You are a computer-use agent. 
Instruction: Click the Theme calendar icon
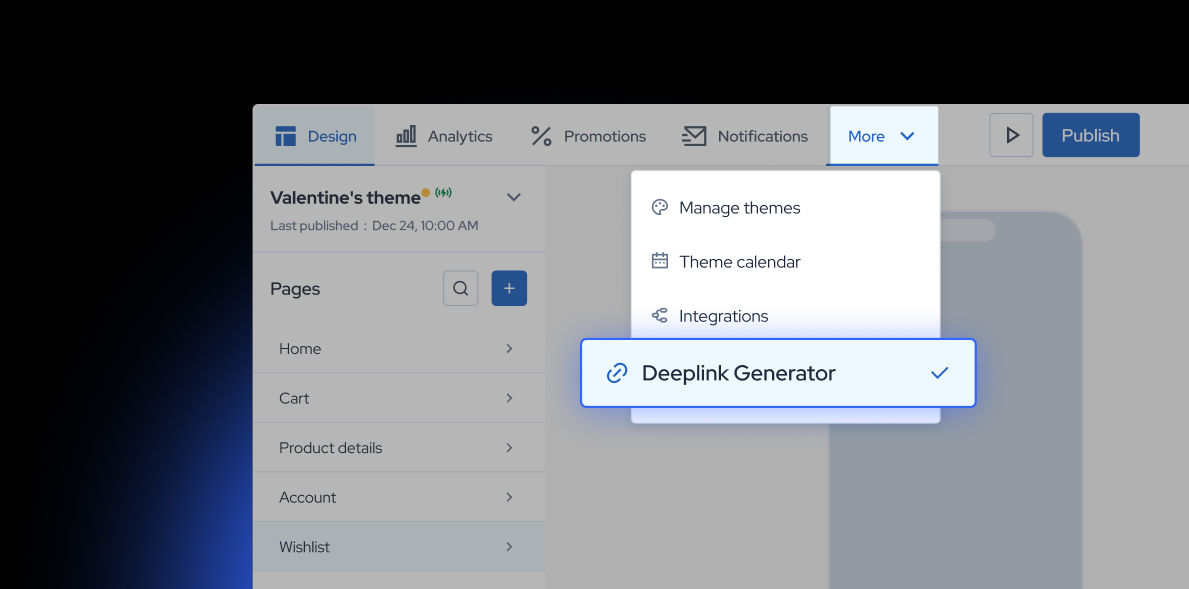(660, 261)
